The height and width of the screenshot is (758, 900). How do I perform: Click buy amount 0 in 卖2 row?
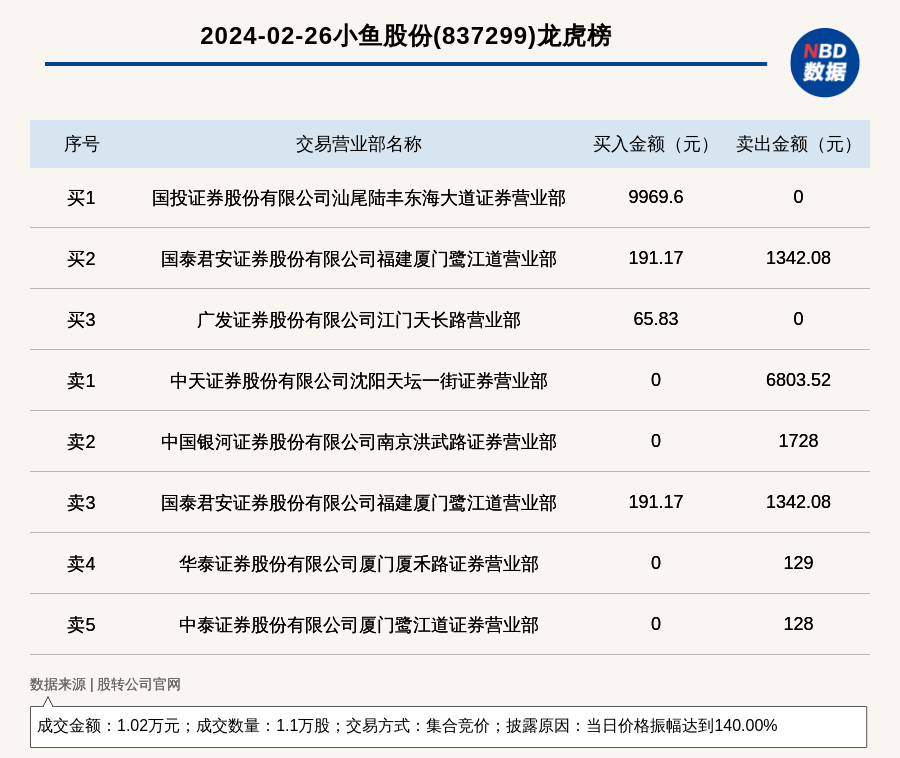pyautogui.click(x=655, y=441)
